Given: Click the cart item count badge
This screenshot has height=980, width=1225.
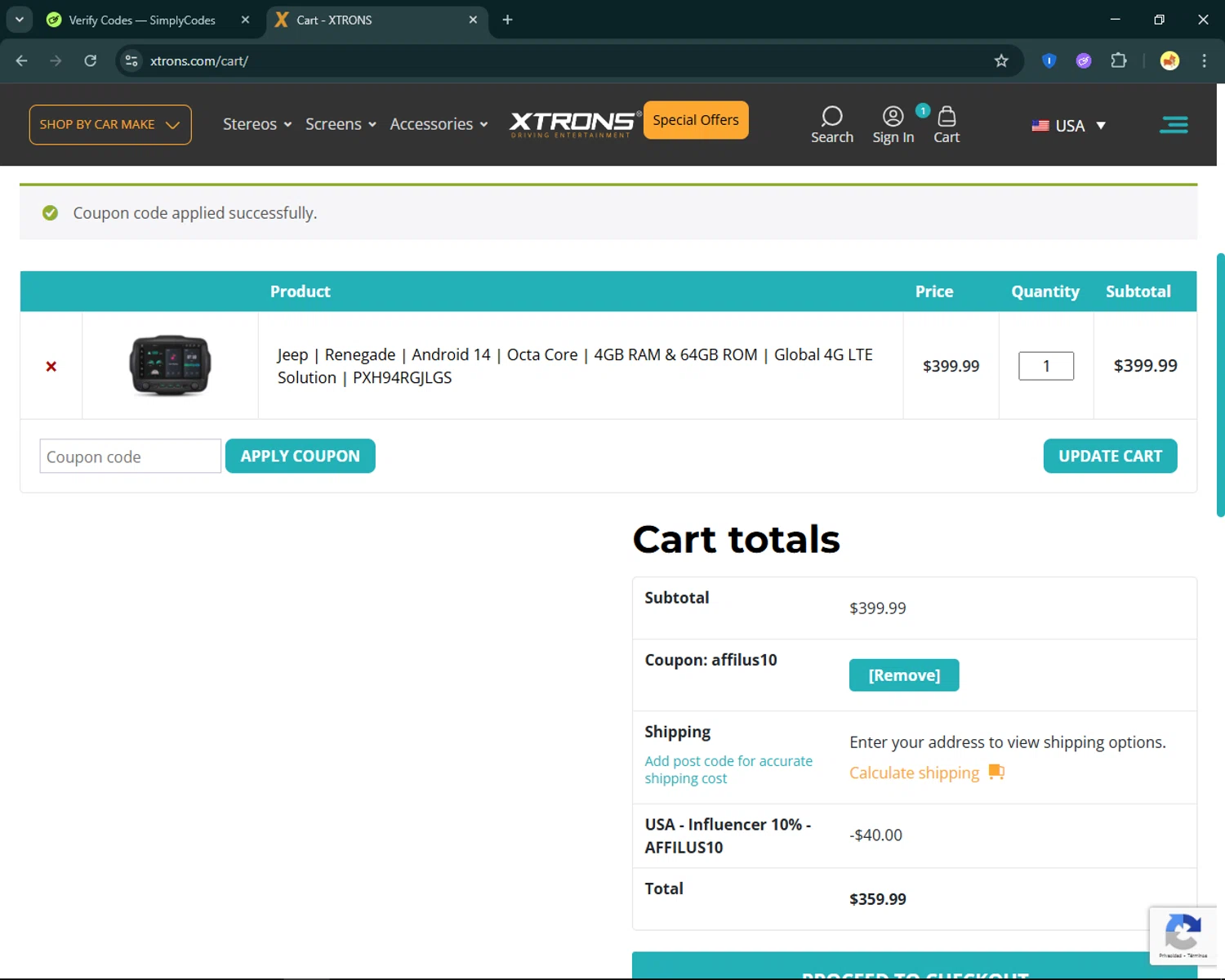Looking at the screenshot, I should point(923,110).
